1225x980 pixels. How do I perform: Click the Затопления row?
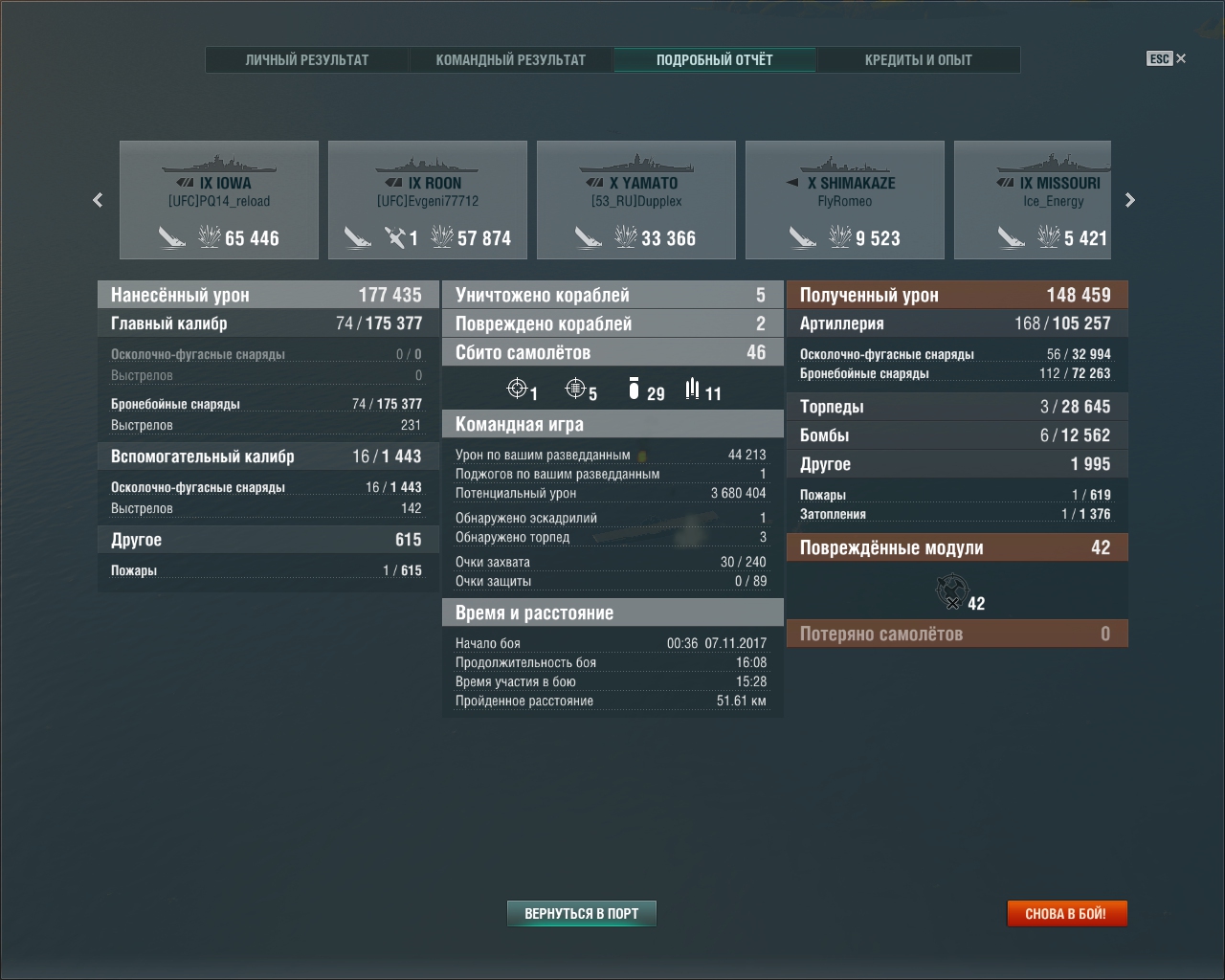point(955,514)
